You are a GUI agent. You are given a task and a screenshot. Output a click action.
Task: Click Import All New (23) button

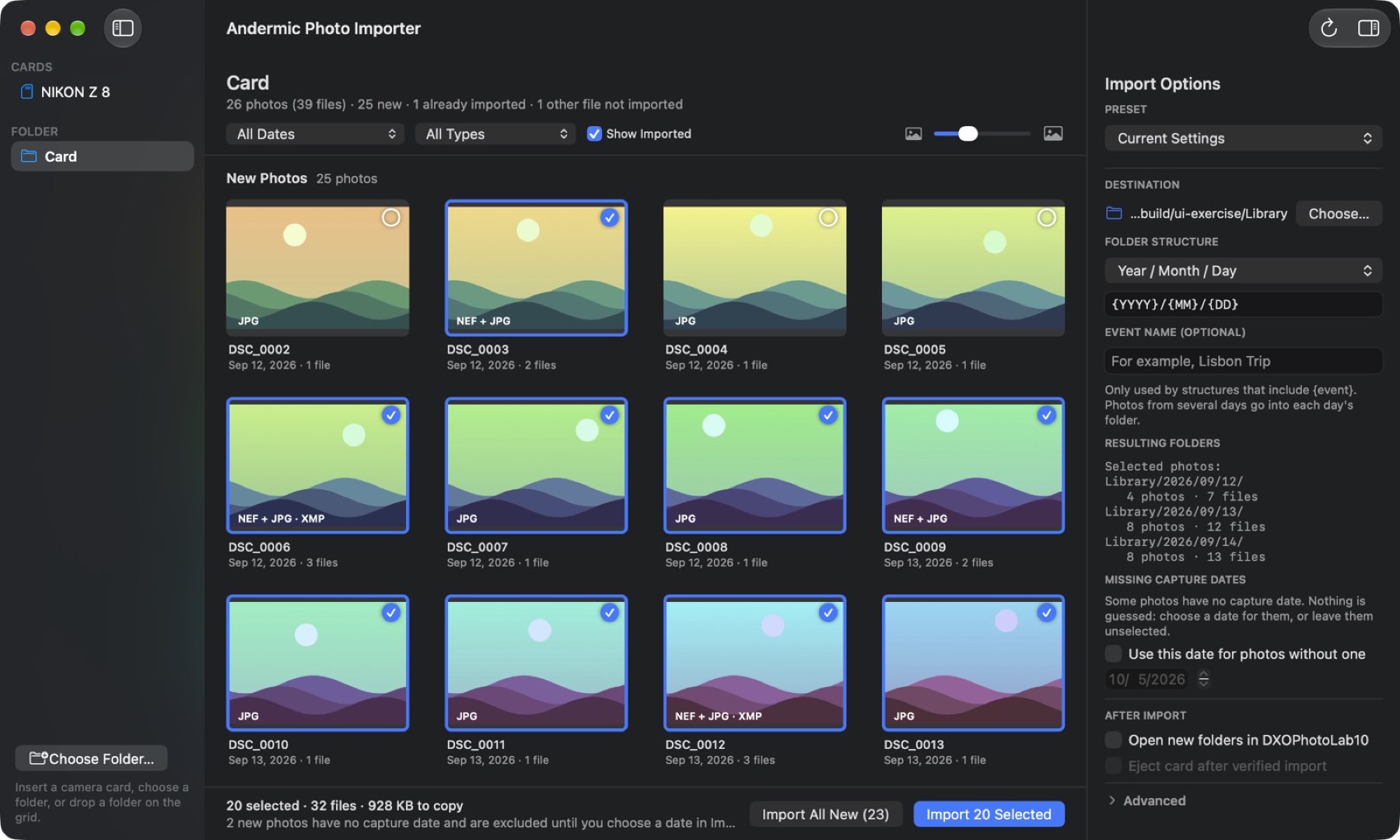[825, 814]
